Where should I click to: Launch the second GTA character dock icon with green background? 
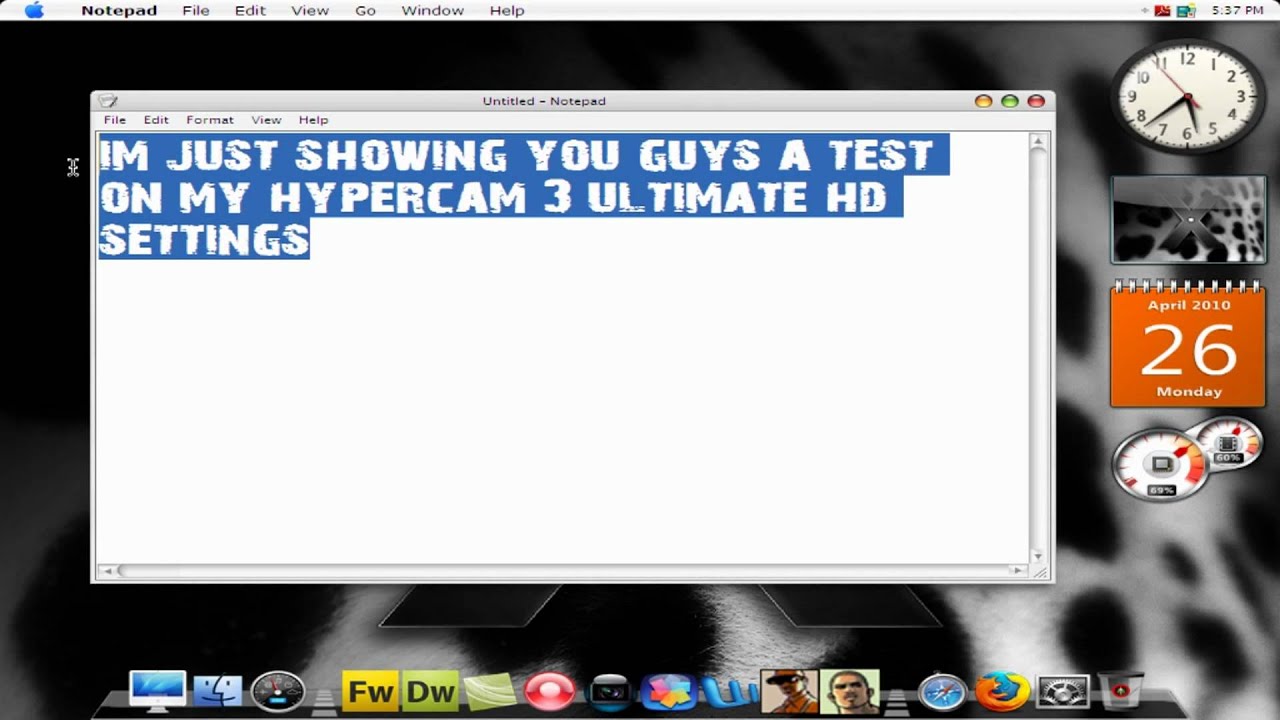[x=850, y=691]
